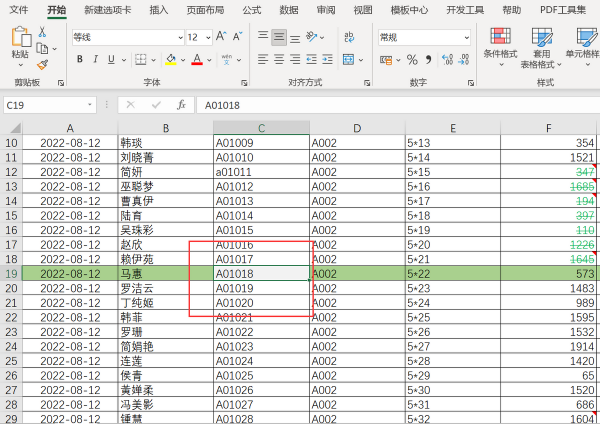The image size is (600, 424).
Task: Align text right
Action: tap(295, 59)
